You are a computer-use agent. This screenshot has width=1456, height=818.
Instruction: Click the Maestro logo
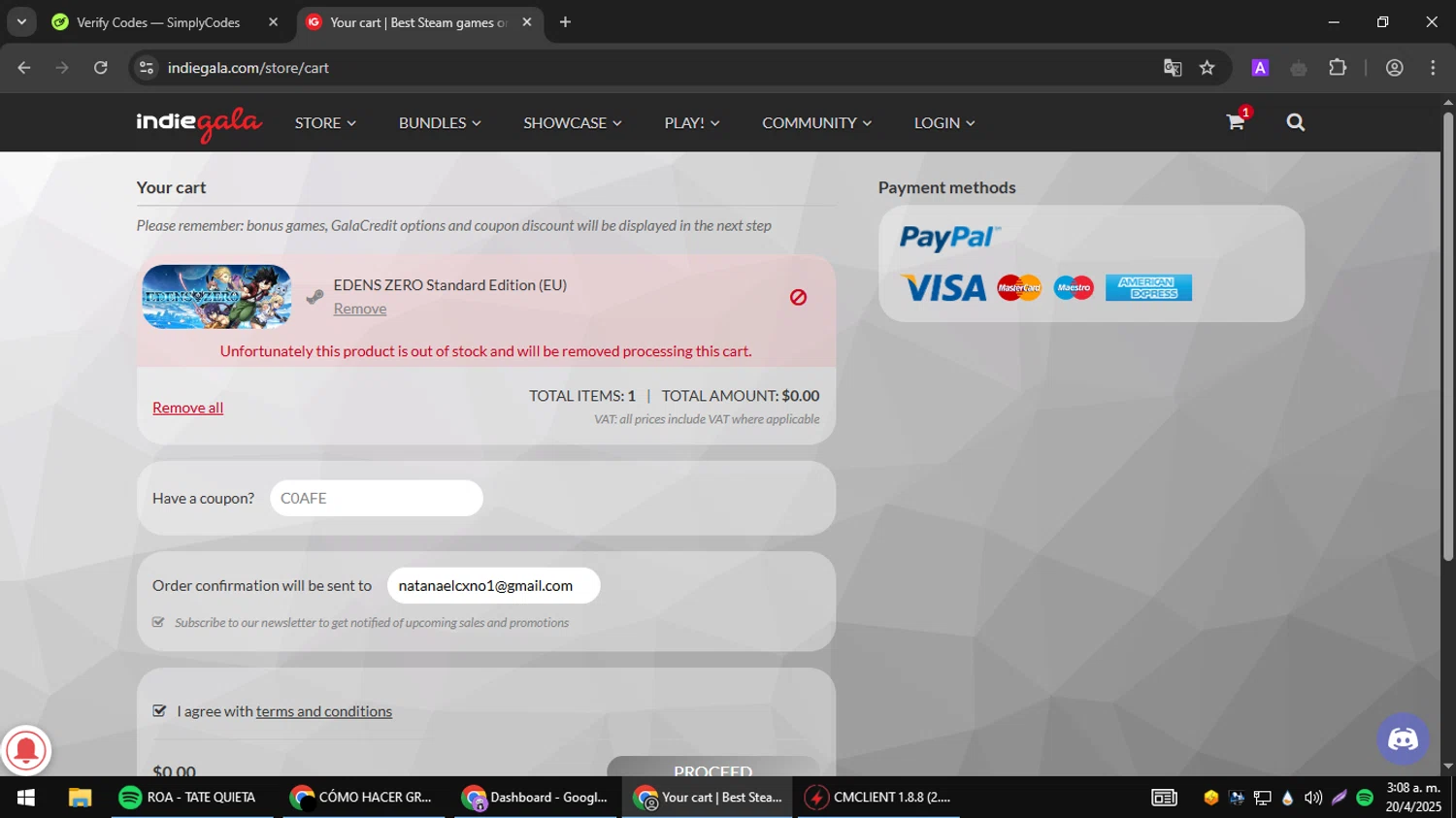pos(1074,287)
